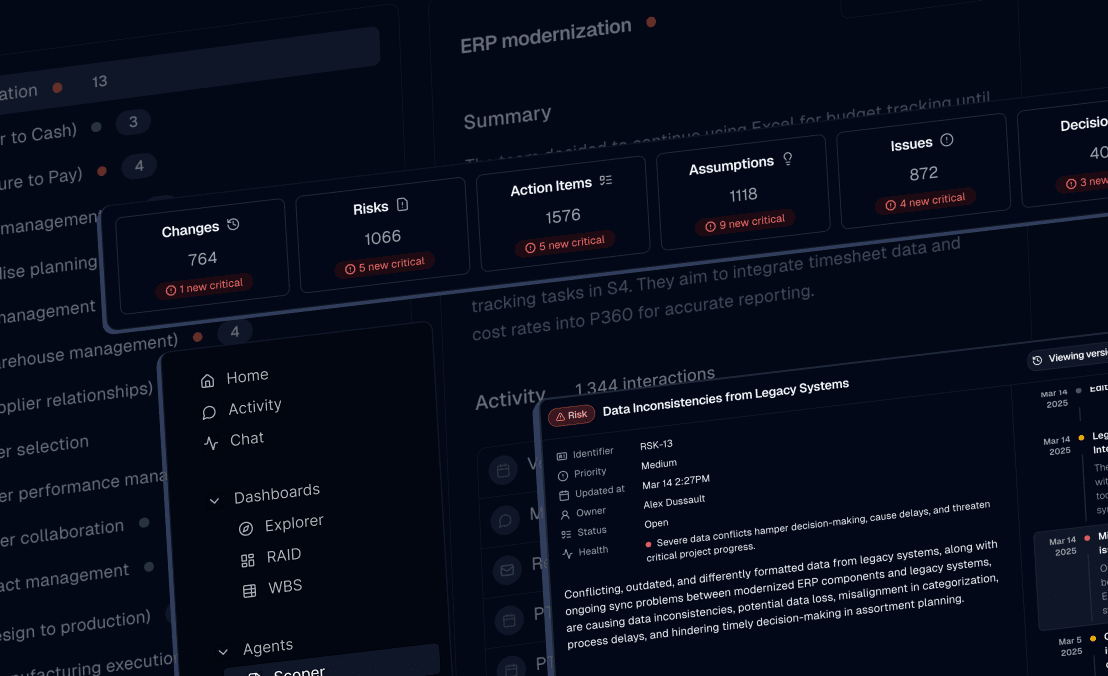Click the lightbulb icon beside Assumptions

(787, 159)
